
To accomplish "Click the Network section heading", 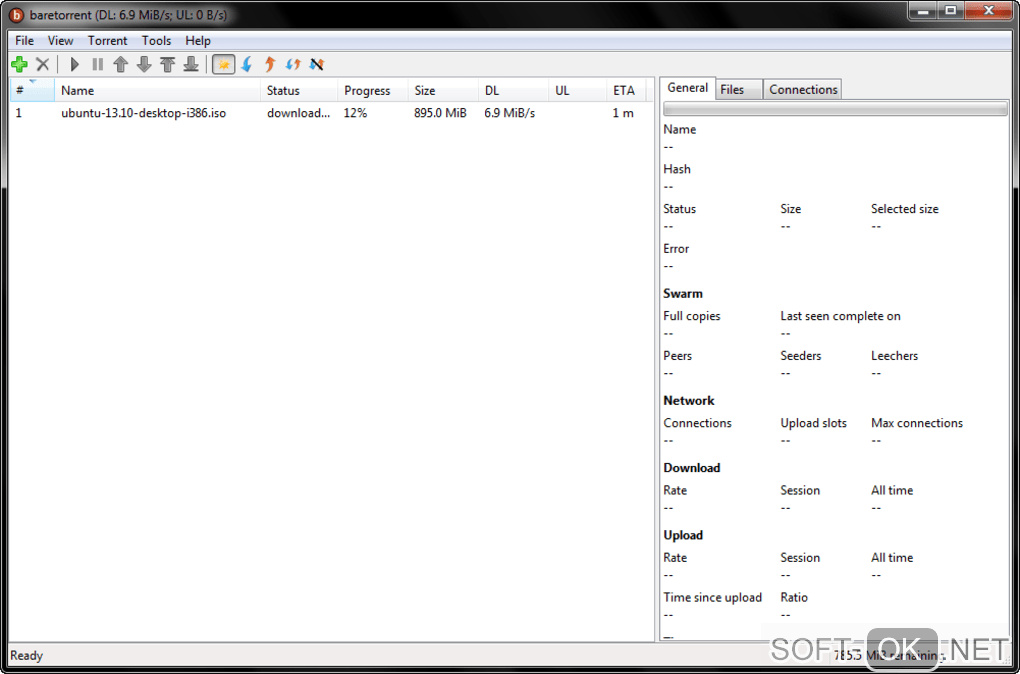I will pos(689,401).
